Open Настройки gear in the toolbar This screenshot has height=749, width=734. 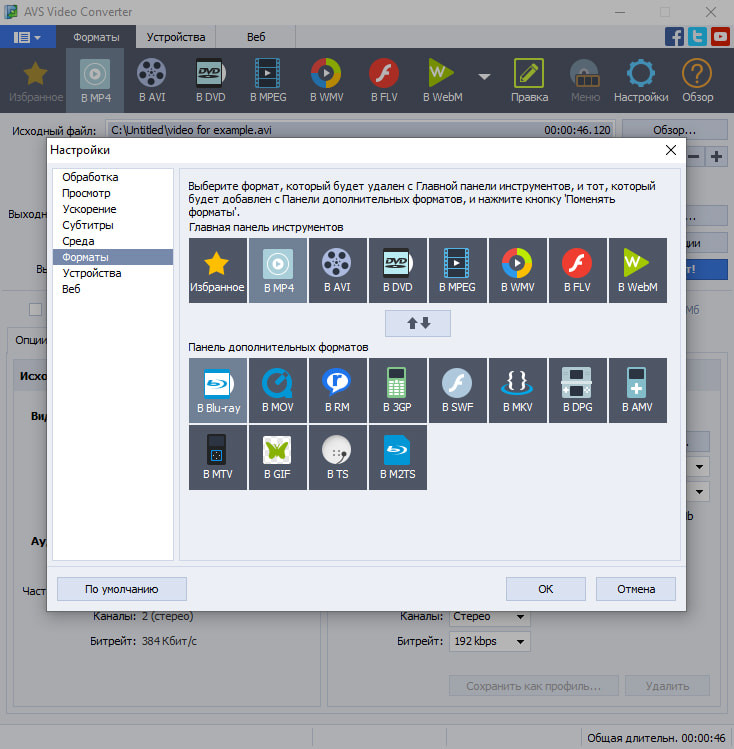(641, 80)
